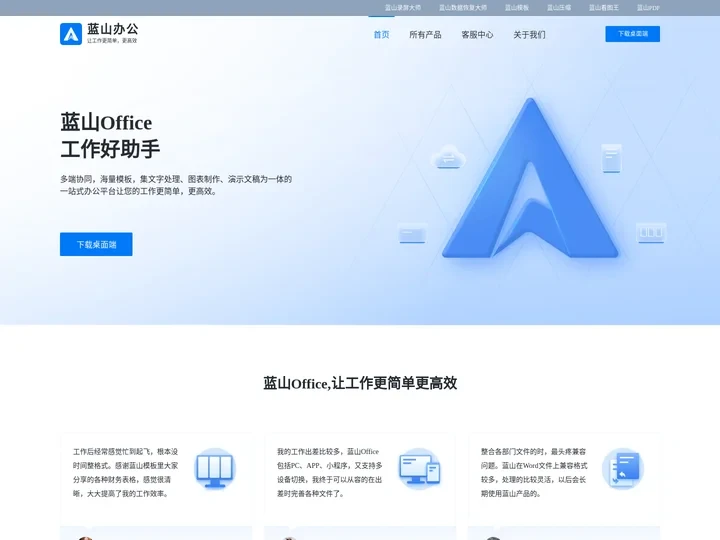
Task: Open the 蓝山压缩 top bar link
Action: coord(559,8)
